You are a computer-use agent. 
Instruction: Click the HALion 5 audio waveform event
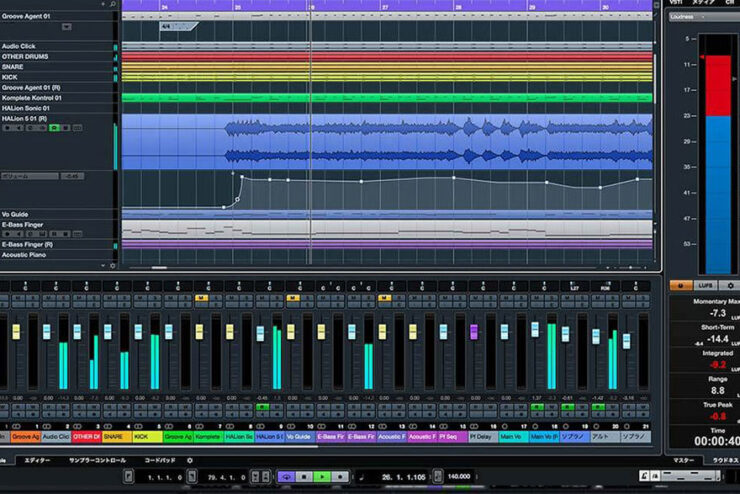tap(387, 142)
